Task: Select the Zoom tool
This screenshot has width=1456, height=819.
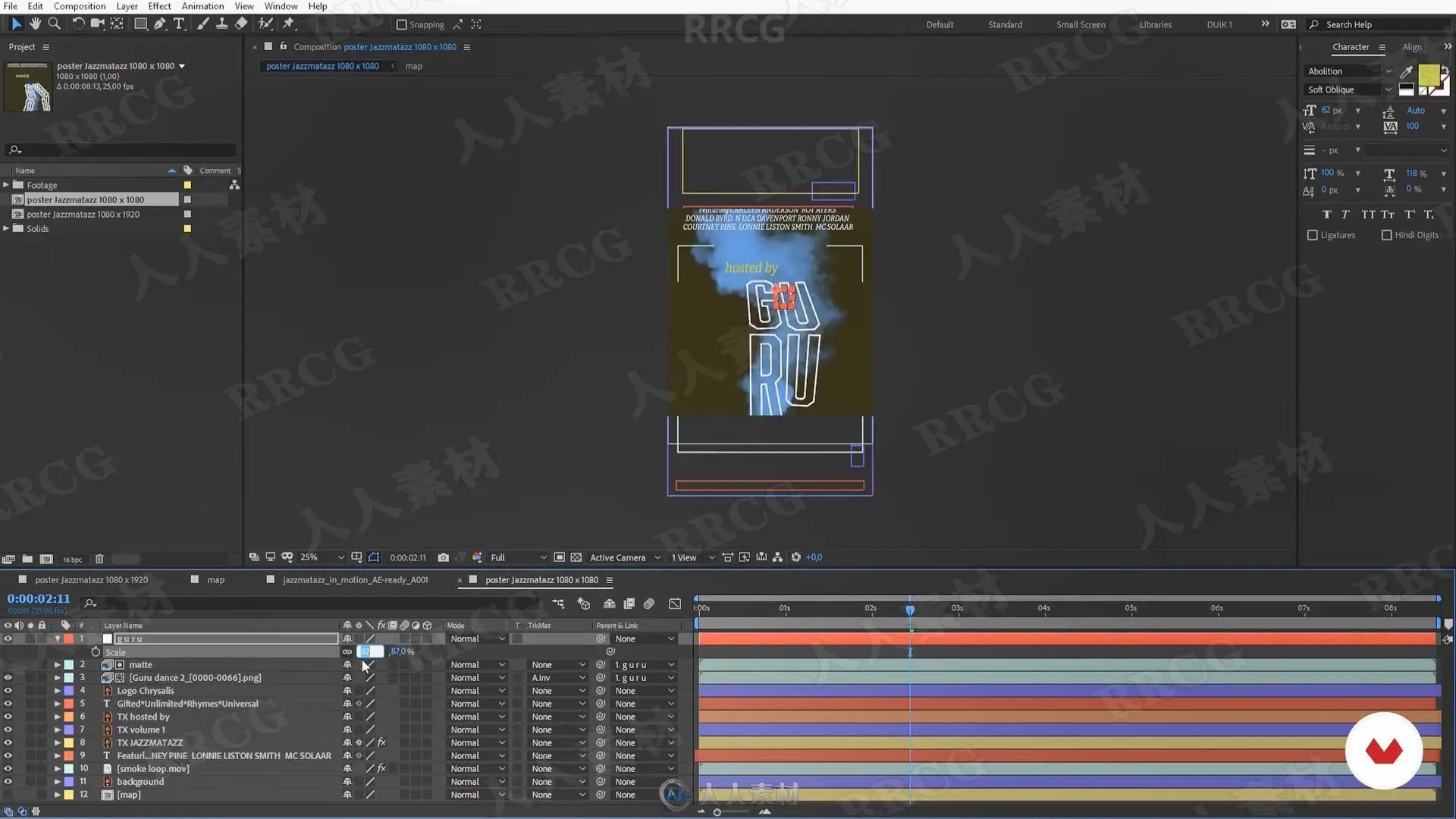Action: [54, 24]
